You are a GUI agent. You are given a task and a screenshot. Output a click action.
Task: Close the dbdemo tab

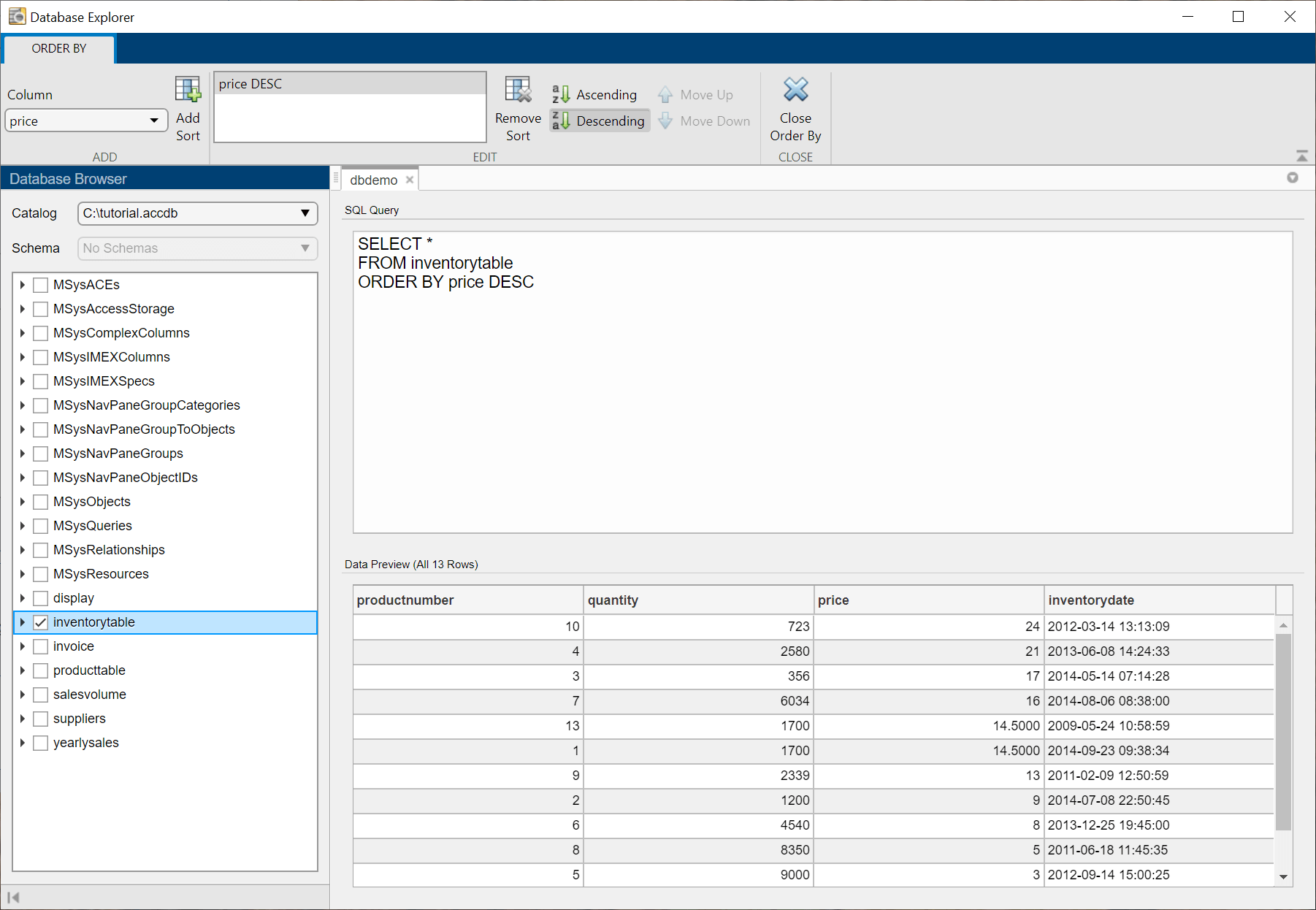410,180
